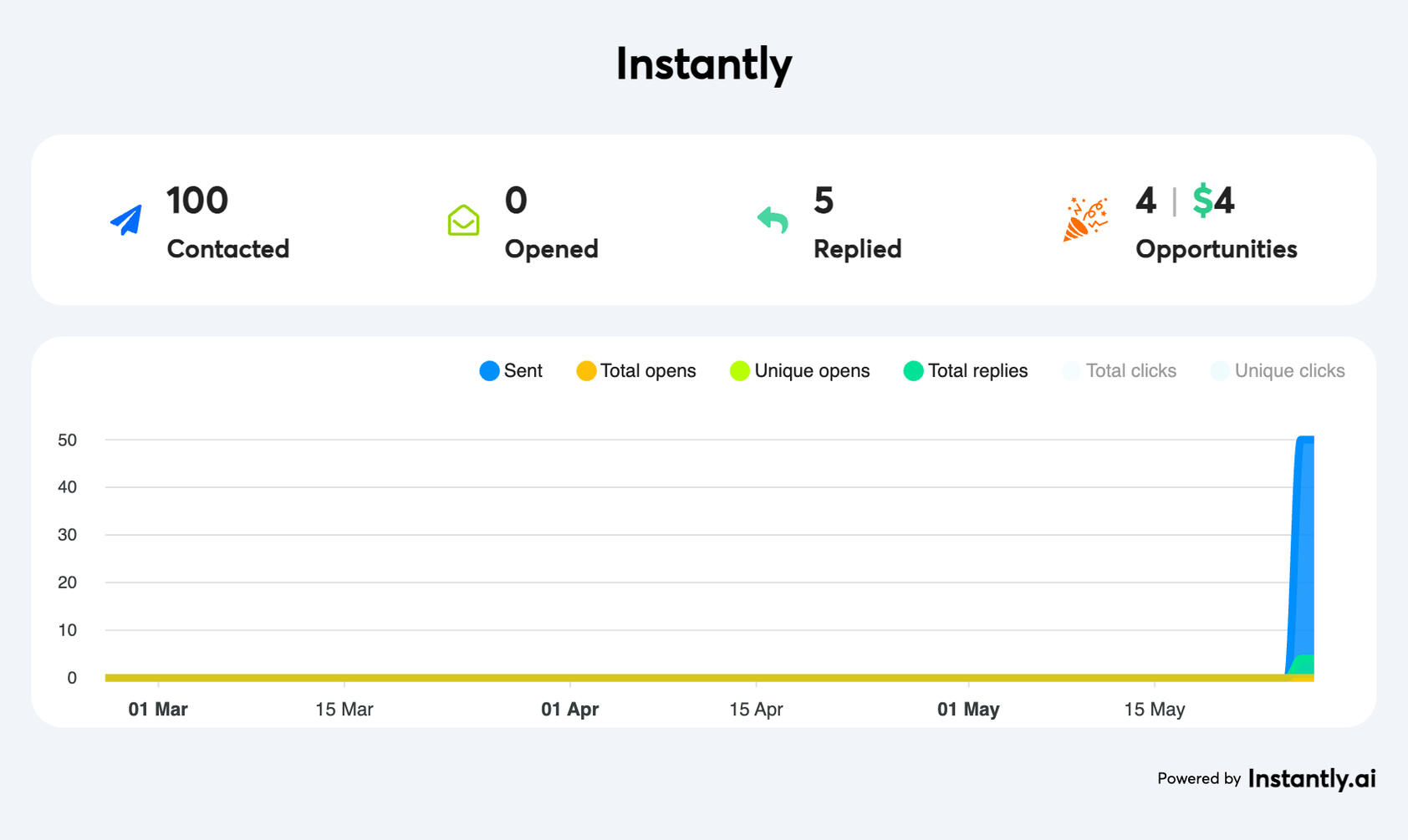Click the green reply arrow icon
This screenshot has width=1408, height=840.
(773, 220)
